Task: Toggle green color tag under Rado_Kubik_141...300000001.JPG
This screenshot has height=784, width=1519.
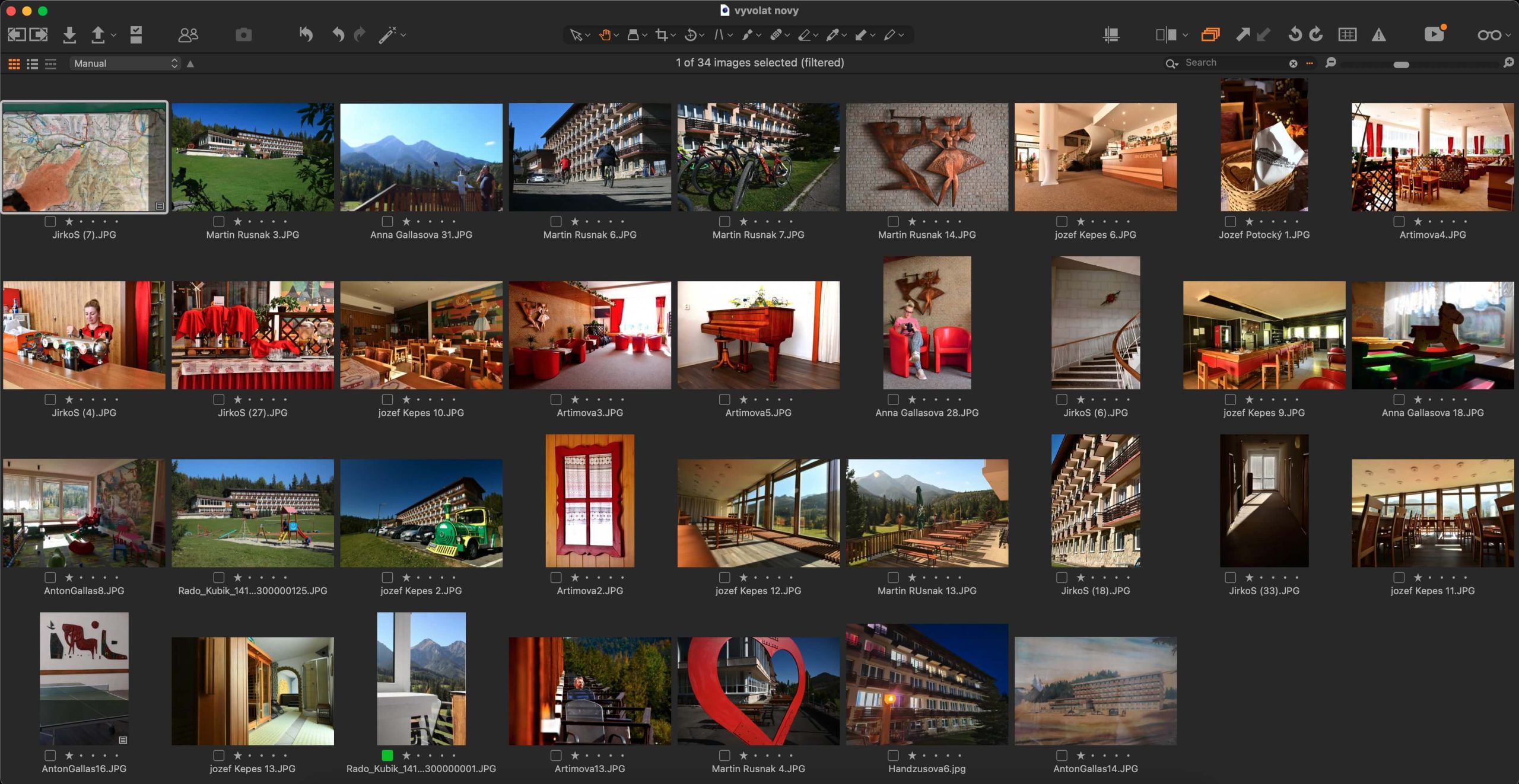Action: pos(387,756)
